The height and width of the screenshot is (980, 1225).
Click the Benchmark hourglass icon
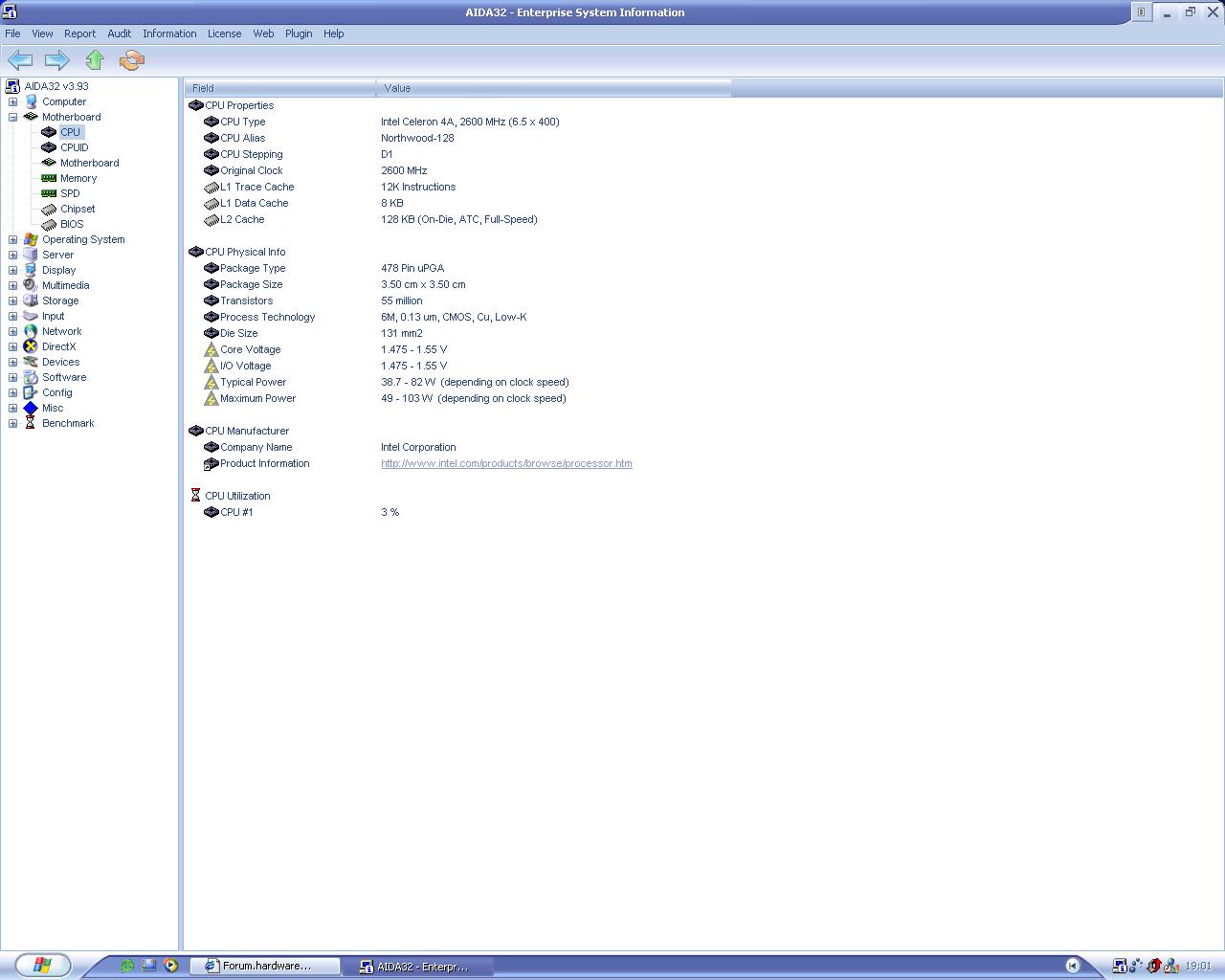31,423
